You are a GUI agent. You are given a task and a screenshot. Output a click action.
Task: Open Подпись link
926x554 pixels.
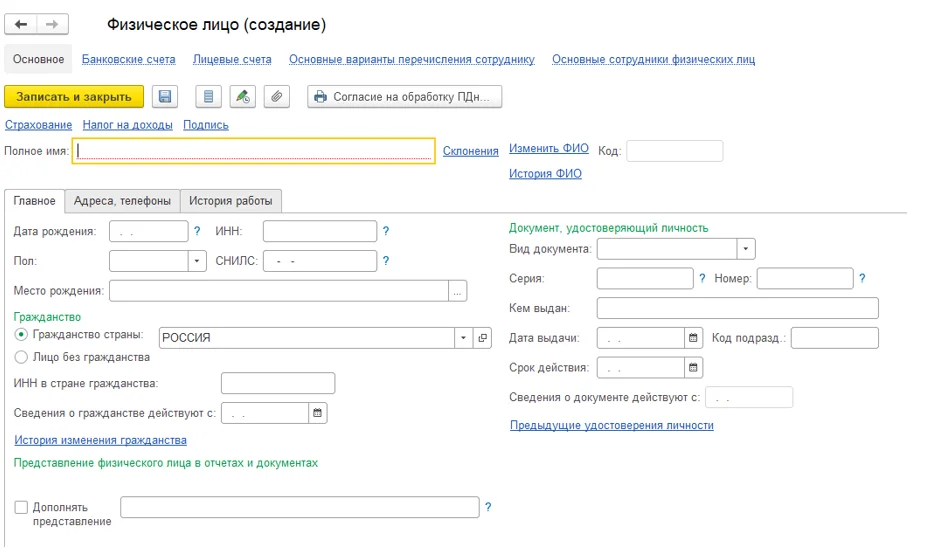click(x=206, y=125)
